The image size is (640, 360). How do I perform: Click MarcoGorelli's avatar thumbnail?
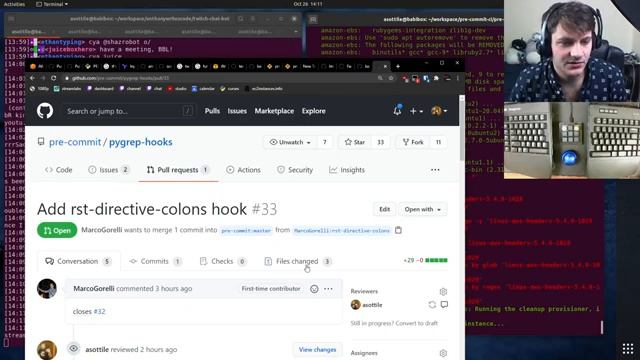pyautogui.click(x=47, y=289)
